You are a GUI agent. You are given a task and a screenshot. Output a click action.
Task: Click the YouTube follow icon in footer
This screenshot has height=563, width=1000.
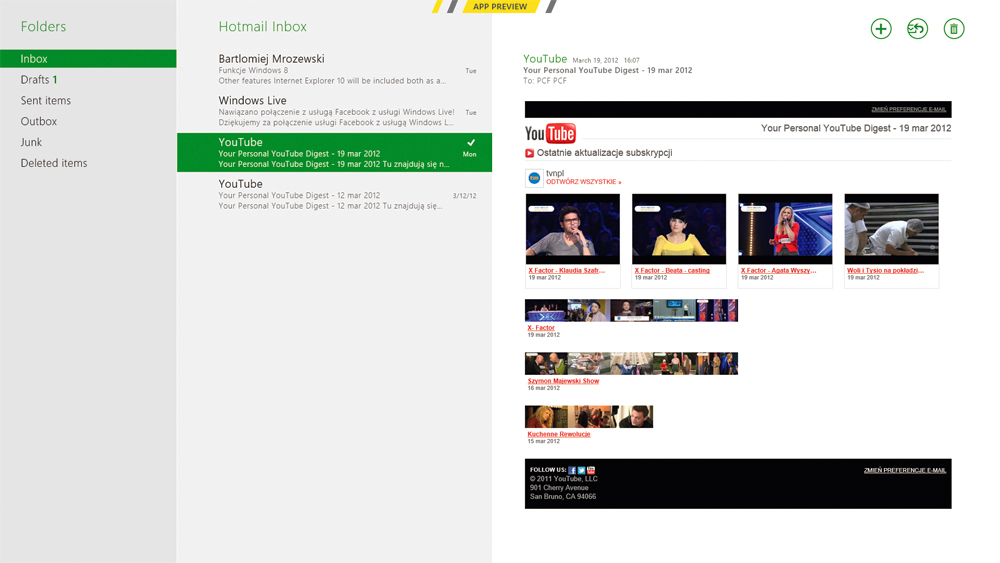[x=591, y=470]
